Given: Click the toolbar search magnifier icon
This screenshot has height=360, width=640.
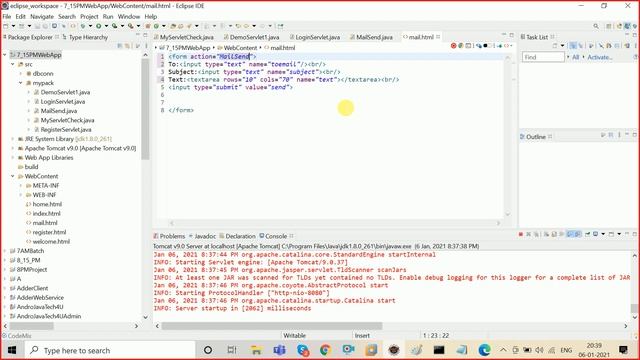Looking at the screenshot, I should (x=596, y=26).
